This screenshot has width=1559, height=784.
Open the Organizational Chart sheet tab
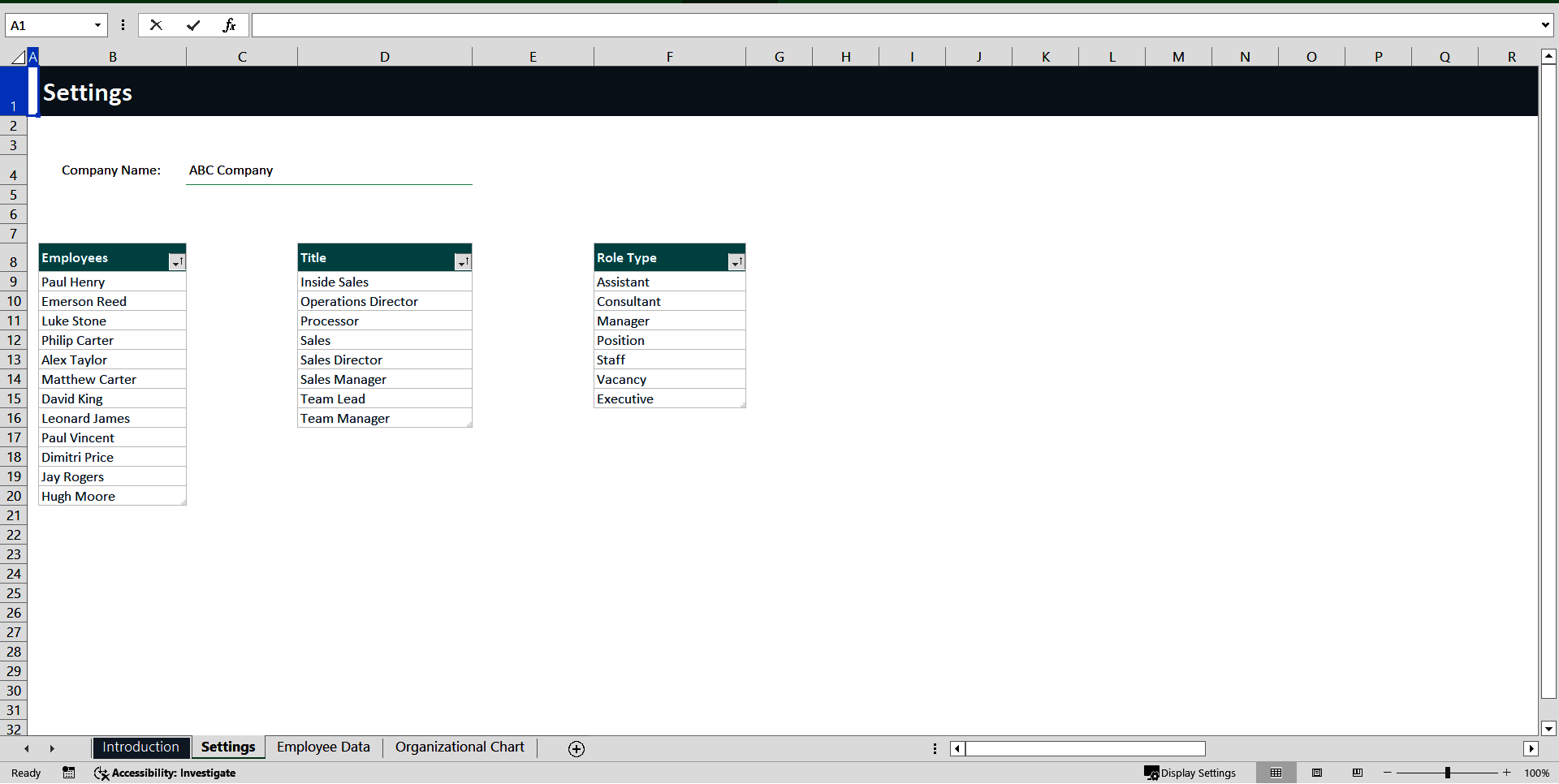[x=459, y=747]
